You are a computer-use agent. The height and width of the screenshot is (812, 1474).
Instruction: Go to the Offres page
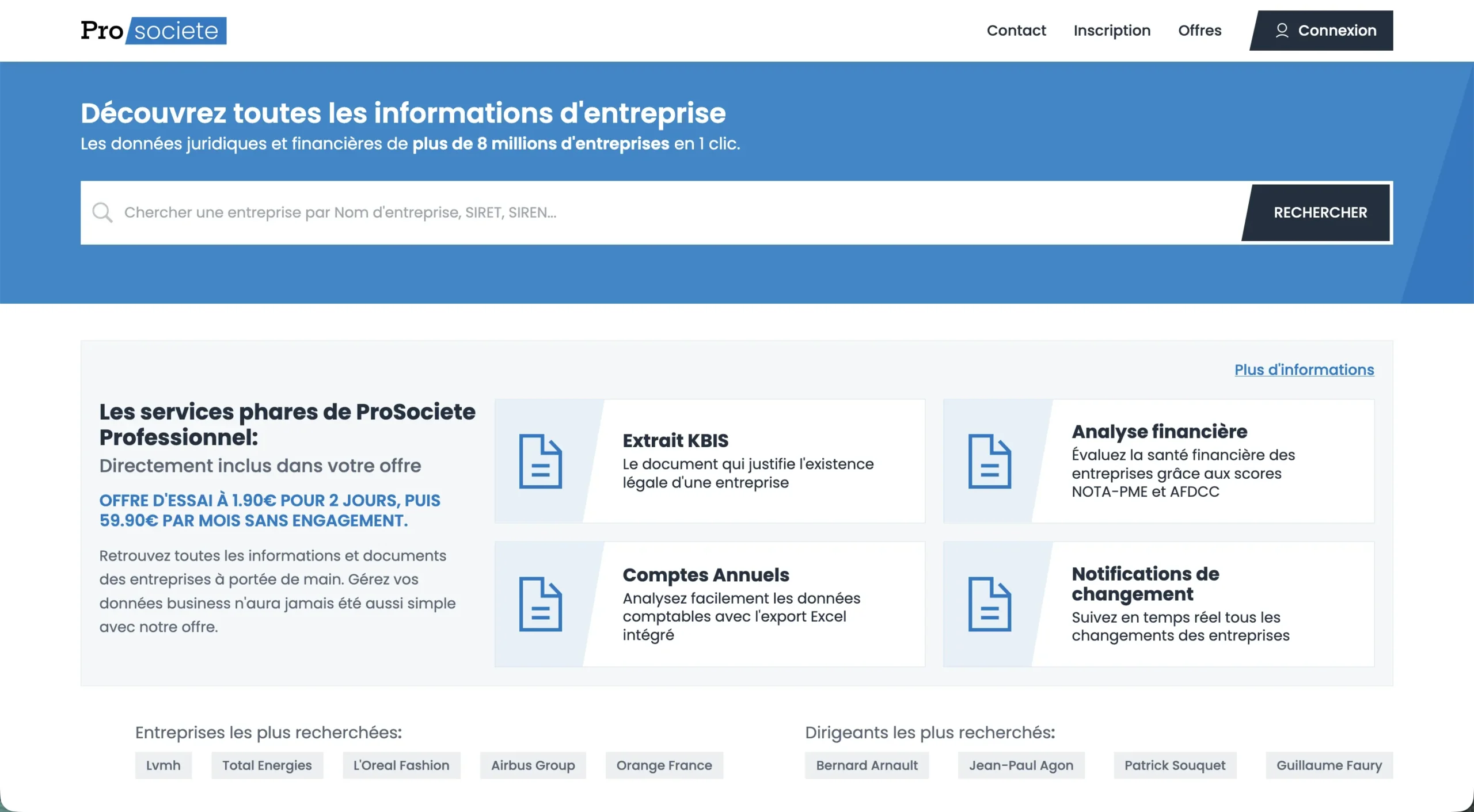pos(1199,31)
